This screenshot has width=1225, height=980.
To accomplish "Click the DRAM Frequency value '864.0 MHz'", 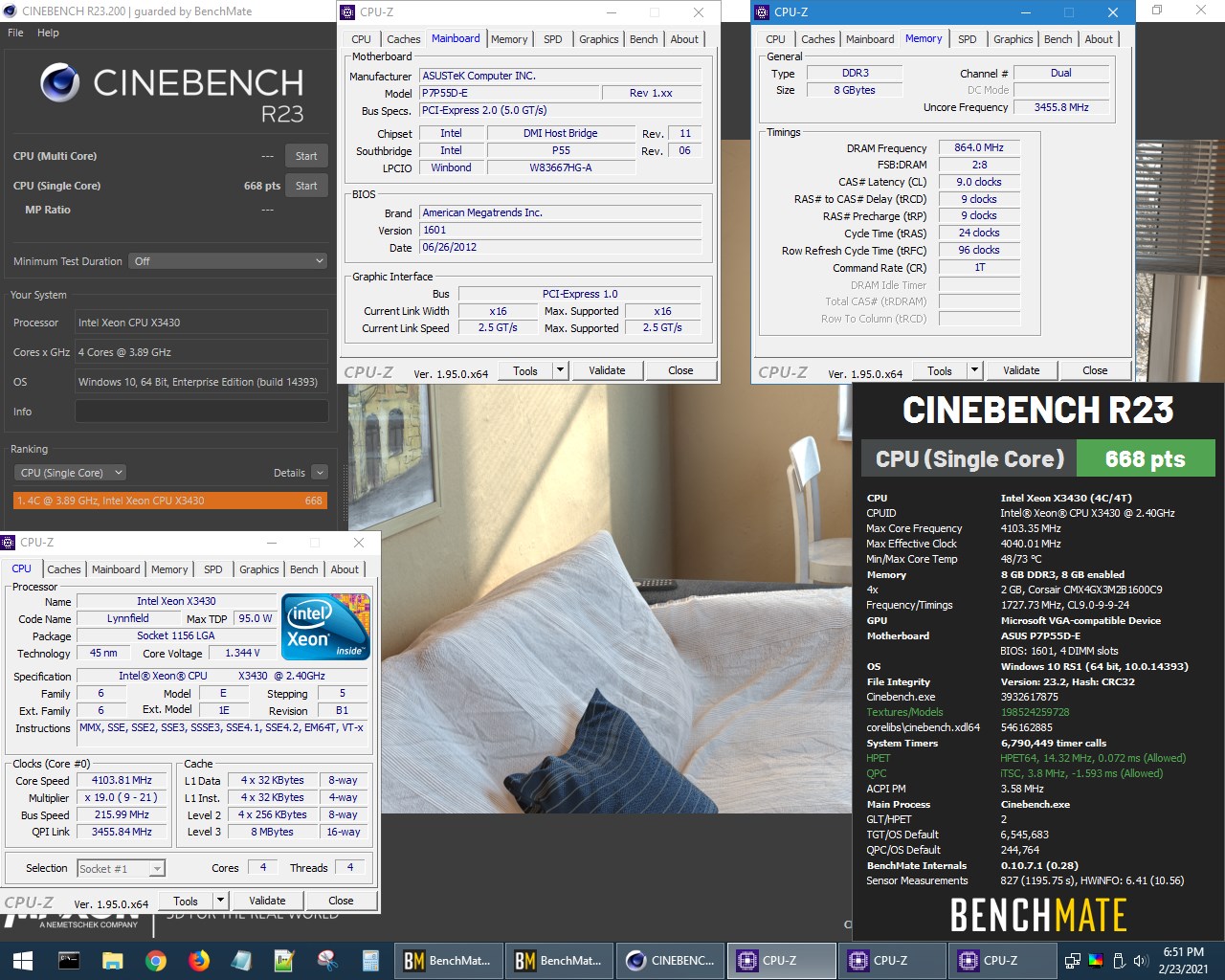I will [x=979, y=147].
